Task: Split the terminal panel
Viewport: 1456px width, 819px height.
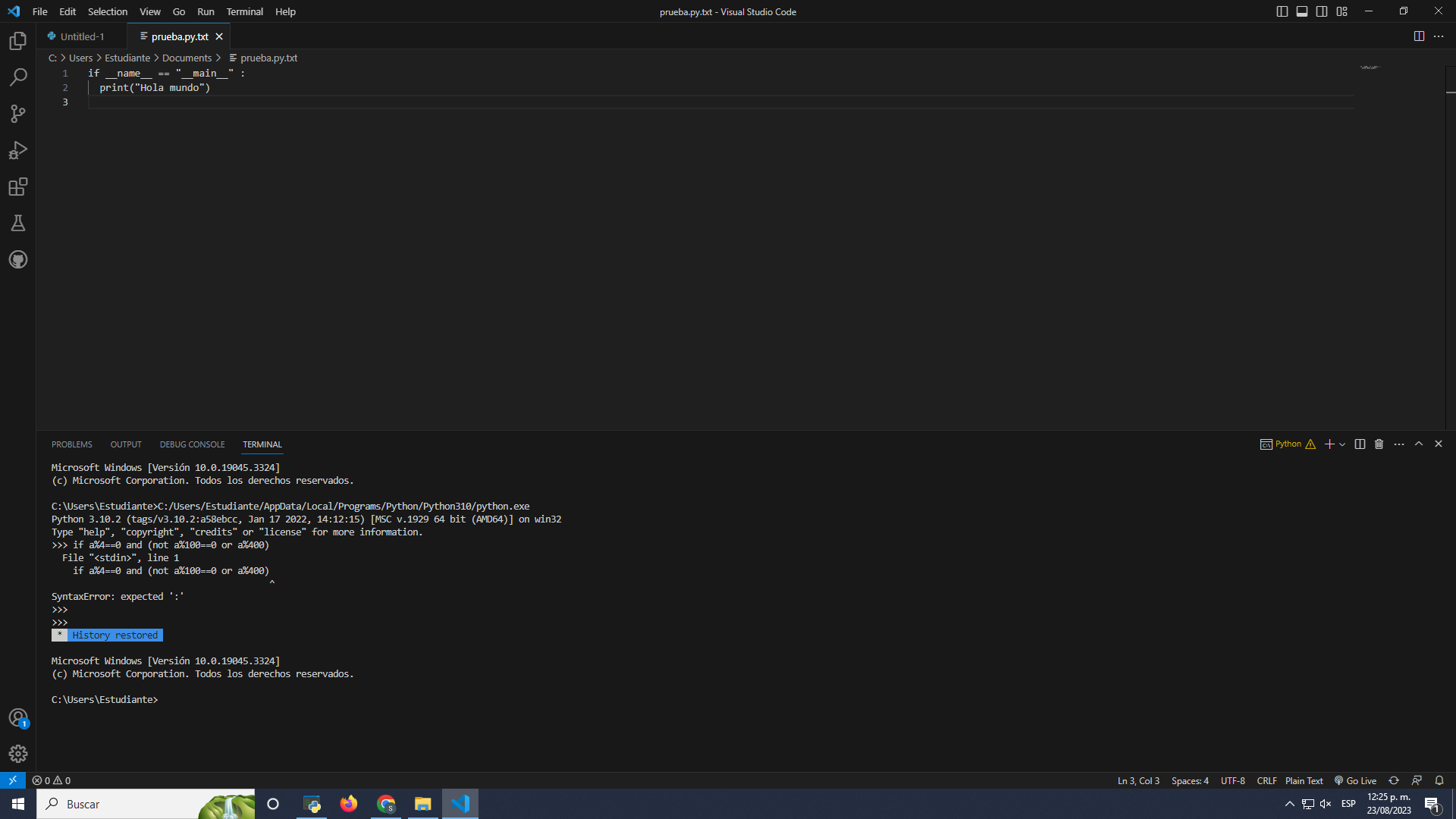Action: tap(1360, 444)
